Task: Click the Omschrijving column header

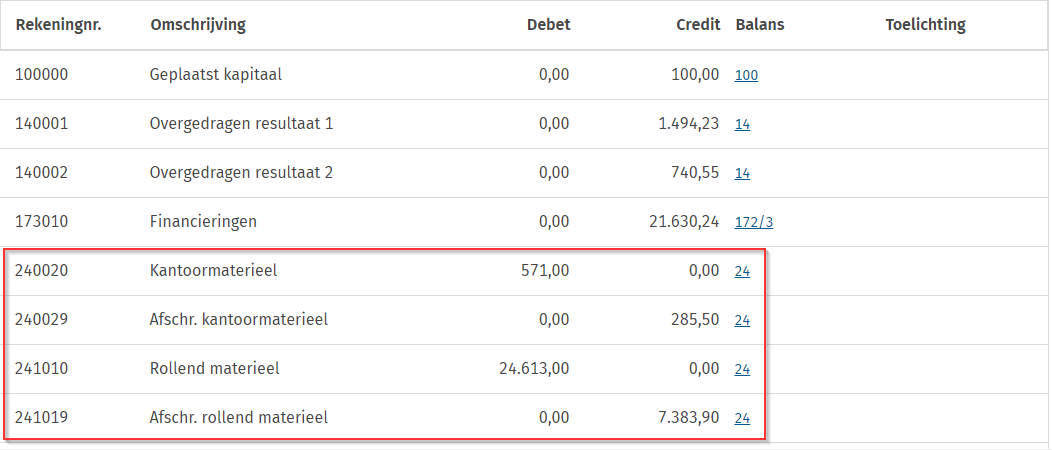Action: tap(197, 25)
